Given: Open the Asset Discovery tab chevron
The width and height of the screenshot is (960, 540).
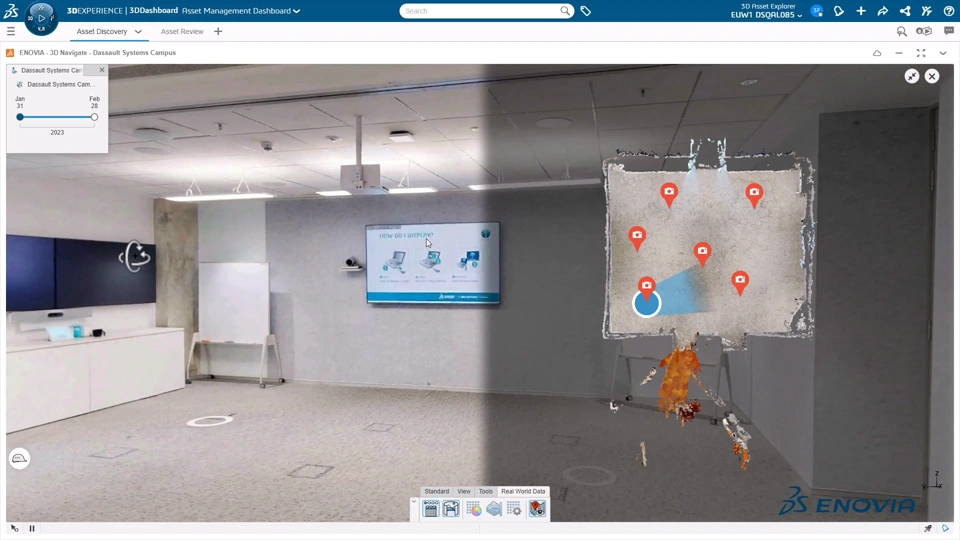Looking at the screenshot, I should tap(138, 31).
